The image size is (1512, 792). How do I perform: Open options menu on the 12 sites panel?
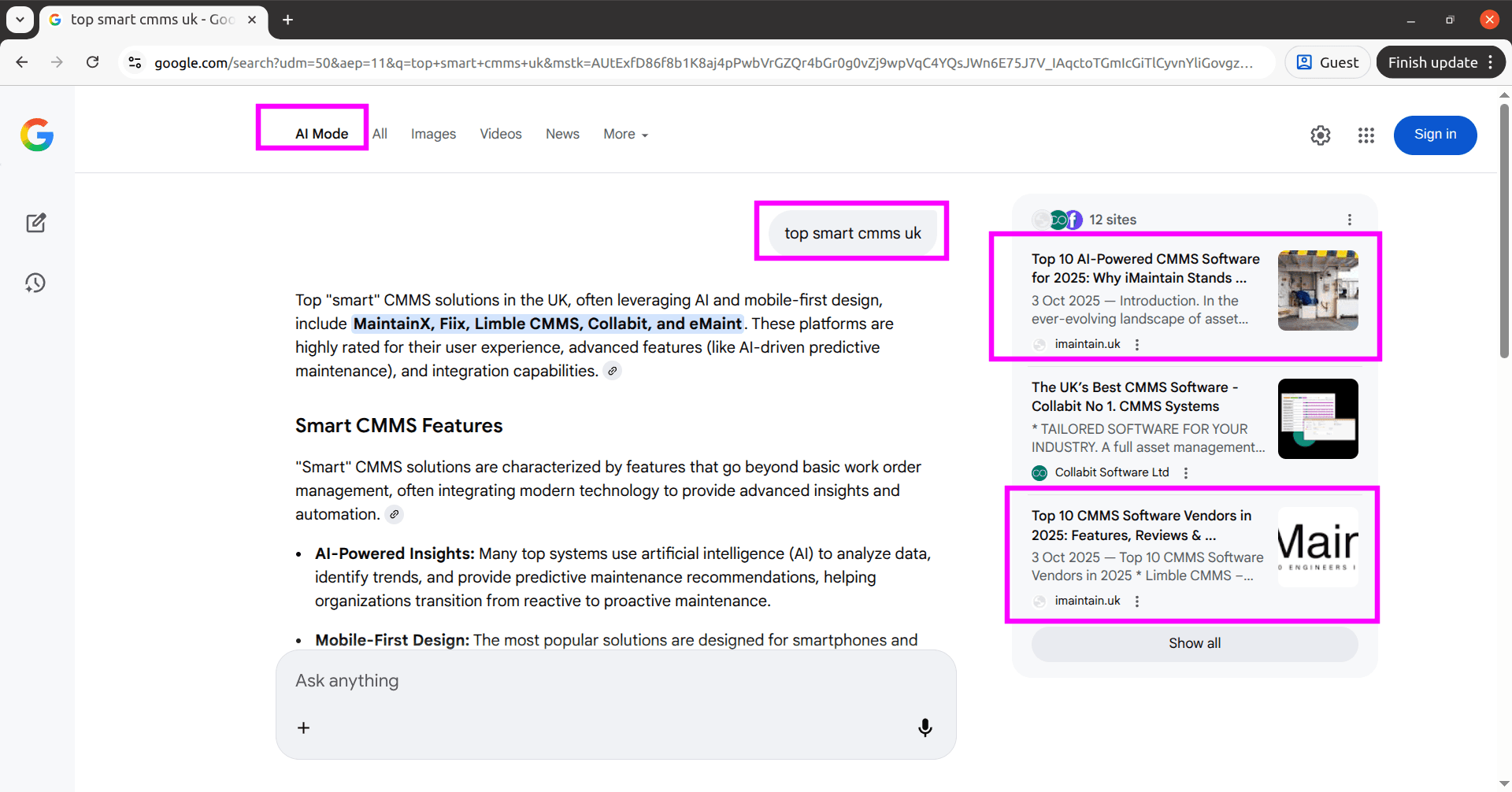(x=1350, y=220)
